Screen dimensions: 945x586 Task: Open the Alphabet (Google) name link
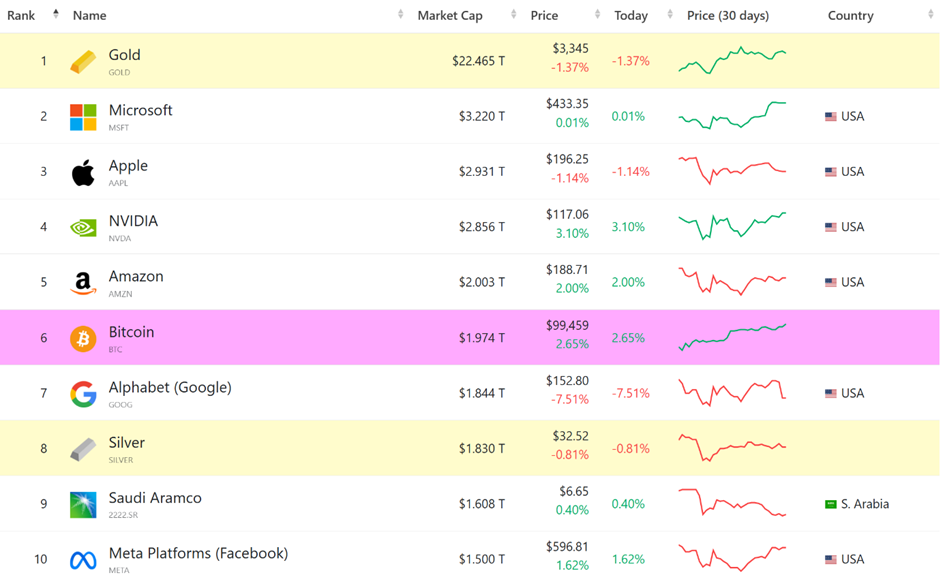pyautogui.click(x=170, y=388)
